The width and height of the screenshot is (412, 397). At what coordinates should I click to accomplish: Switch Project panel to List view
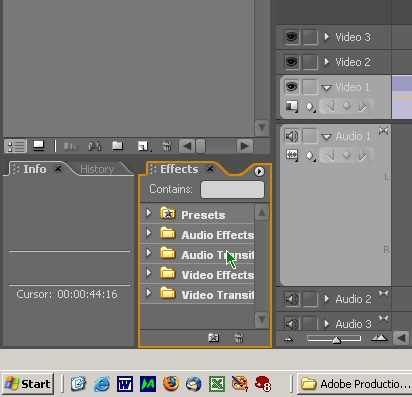point(16,146)
